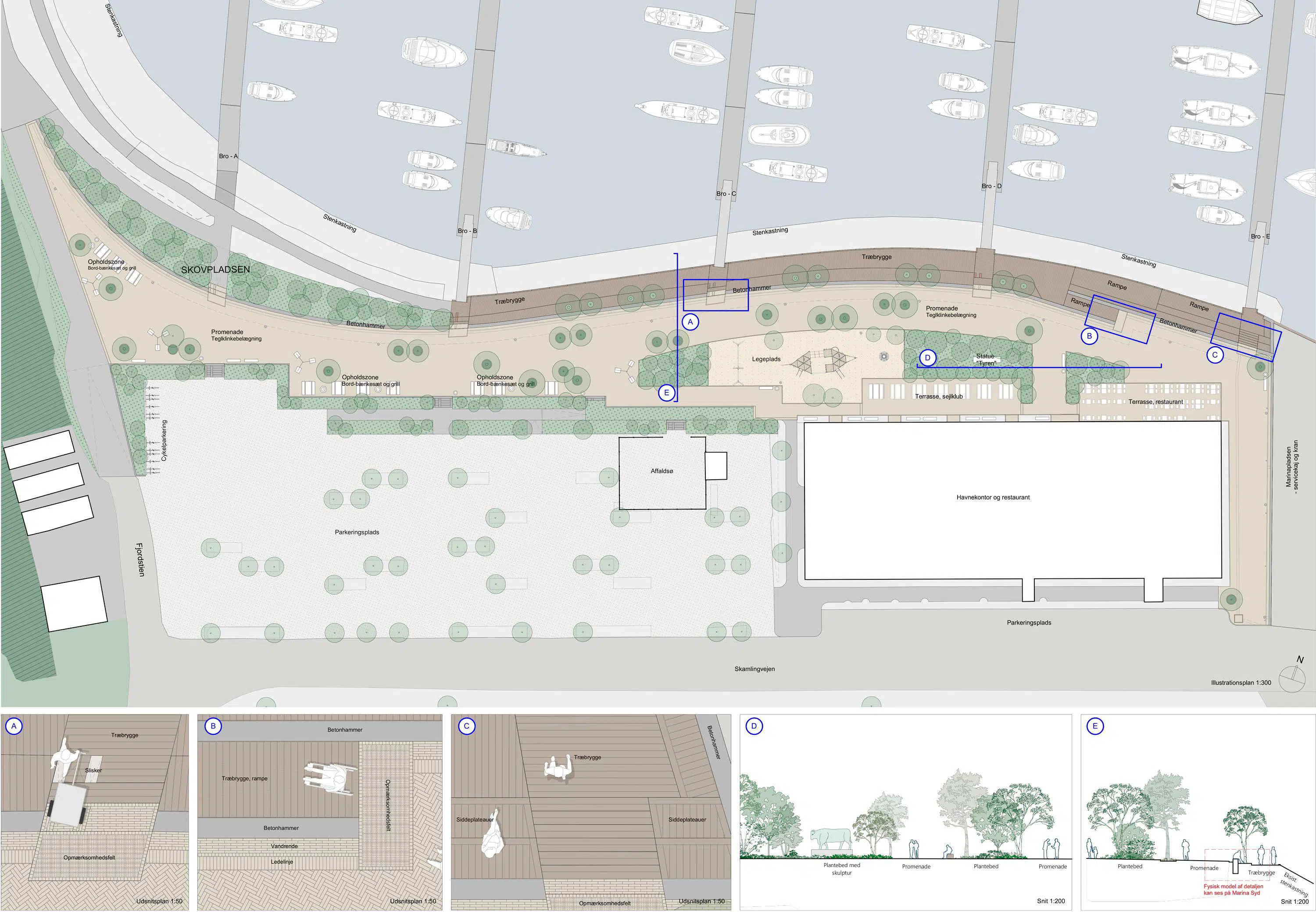Click the circled D label in the section panel
This screenshot has width=1316, height=912.
click(754, 726)
